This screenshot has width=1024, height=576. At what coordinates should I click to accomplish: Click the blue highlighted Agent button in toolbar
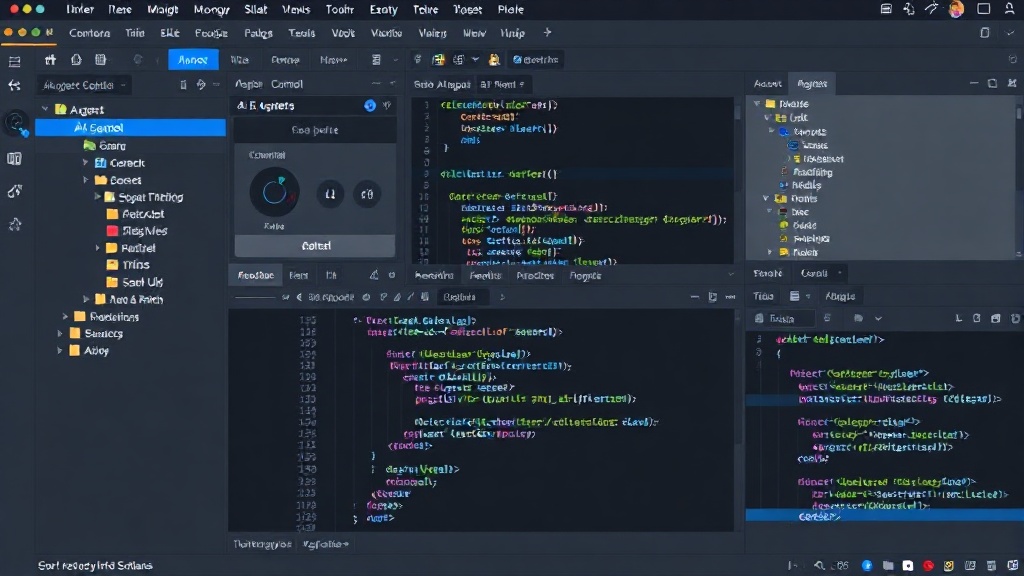(x=193, y=59)
